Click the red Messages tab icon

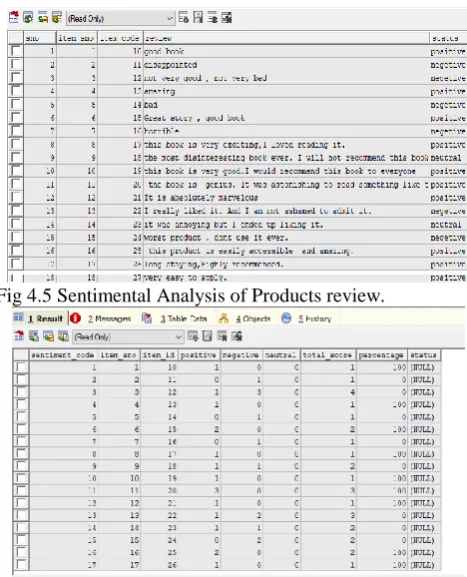point(75,318)
